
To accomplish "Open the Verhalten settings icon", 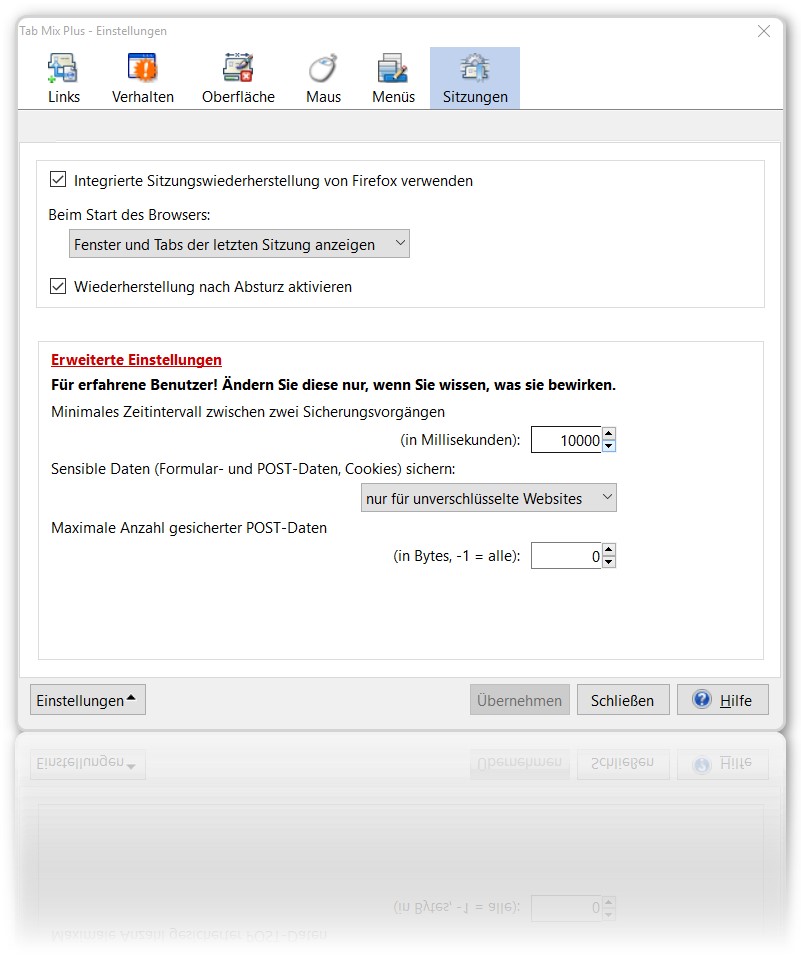I will pyautogui.click(x=142, y=67).
